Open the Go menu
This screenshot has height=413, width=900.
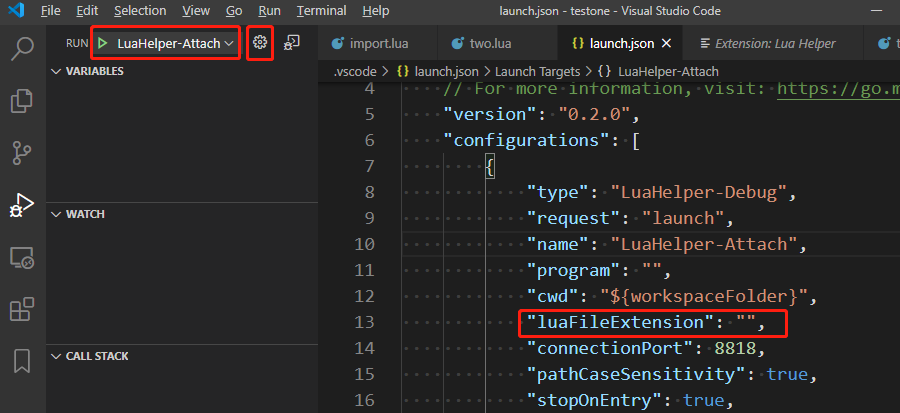(234, 10)
